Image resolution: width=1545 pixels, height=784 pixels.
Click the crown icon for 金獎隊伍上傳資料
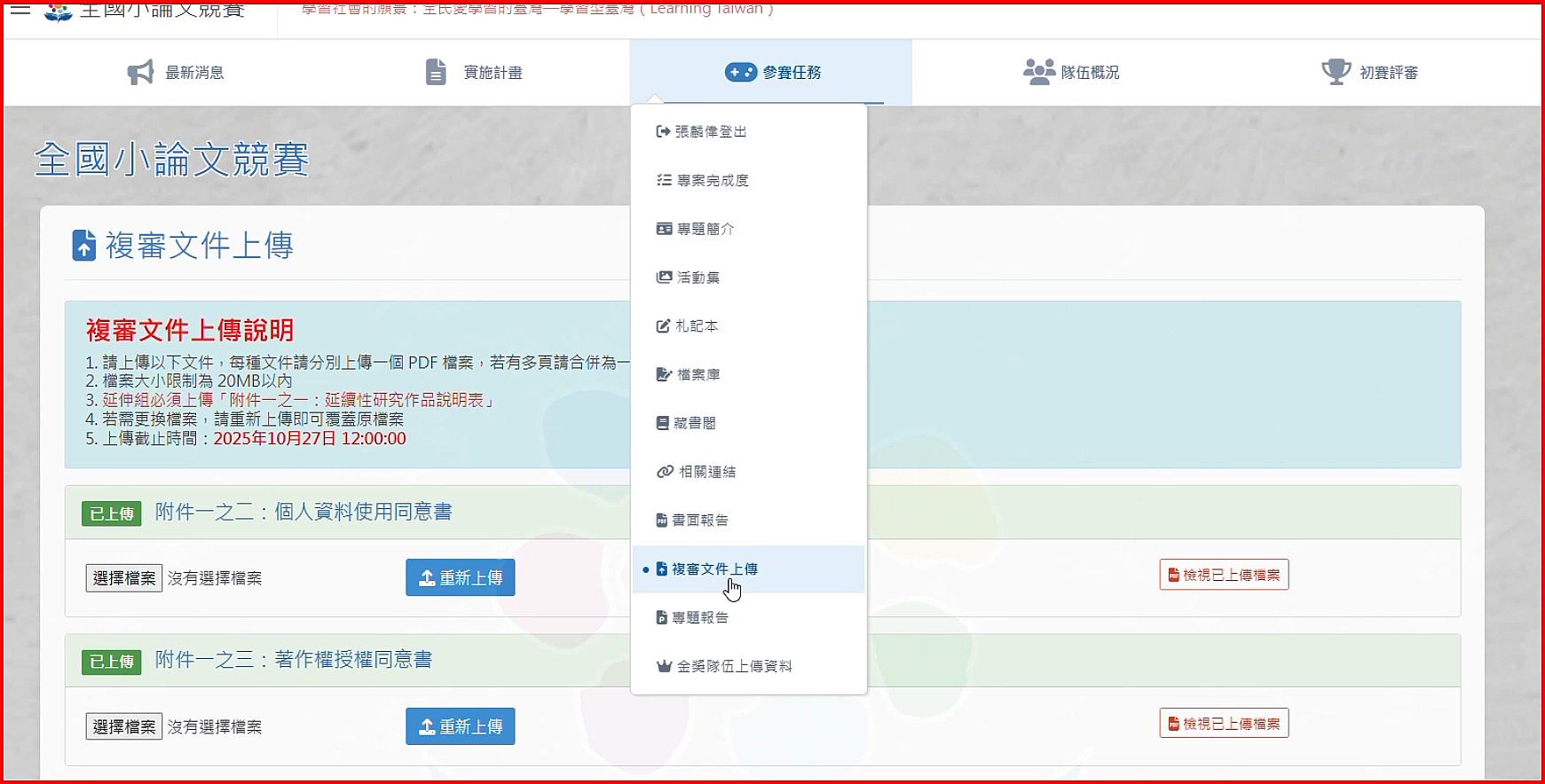point(664,666)
